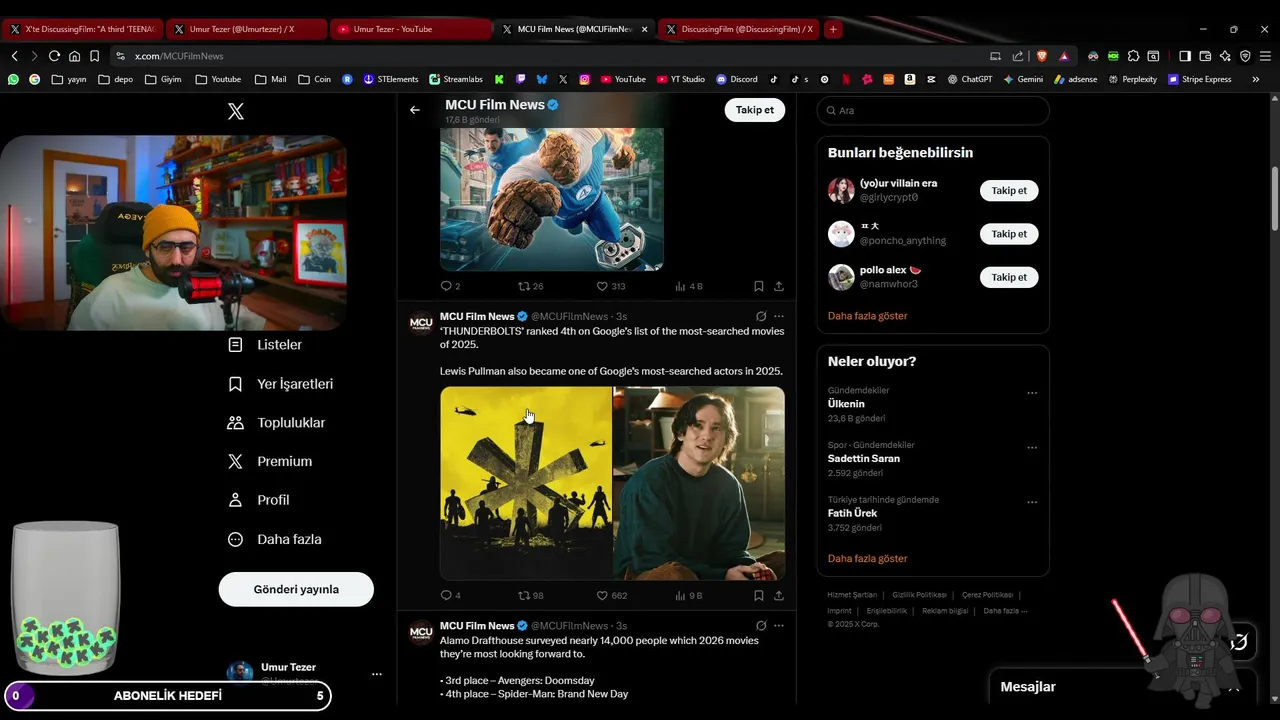Follow (yo)ur villain era account
Viewport: 1280px width, 720px height.
[1009, 190]
